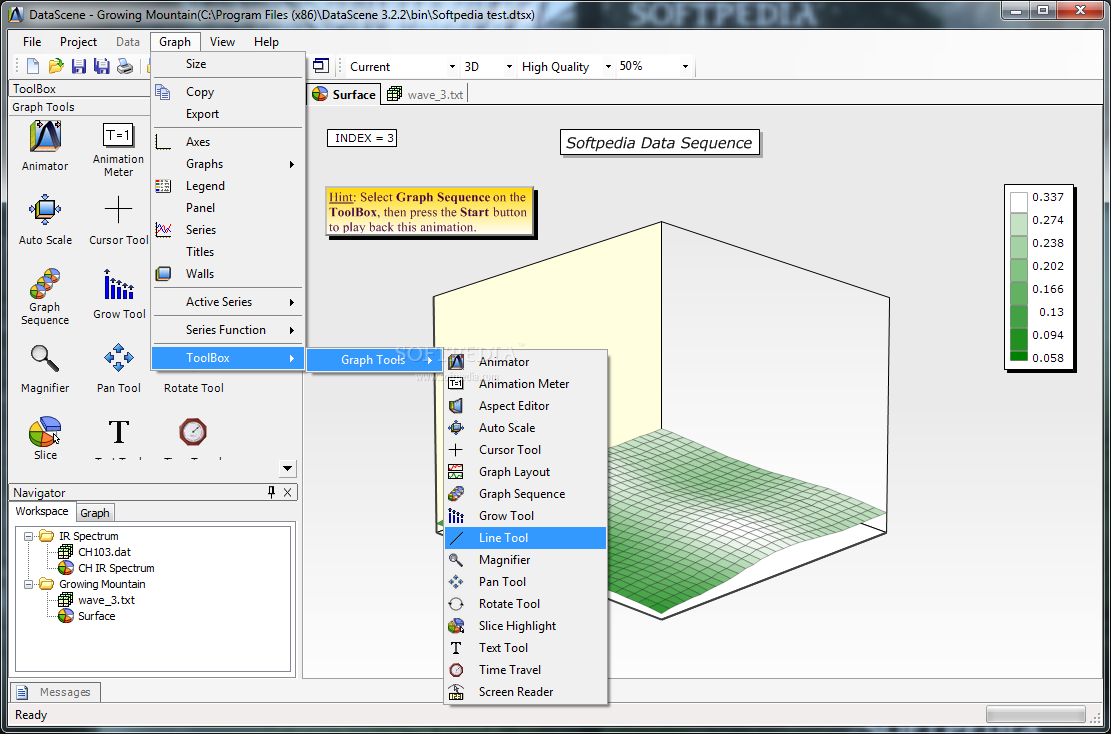Collapse the Growing Mountain tree node

tap(28, 585)
